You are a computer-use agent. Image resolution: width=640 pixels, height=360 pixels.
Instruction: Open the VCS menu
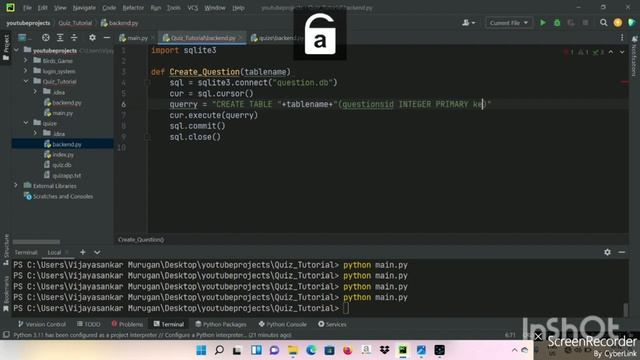(x=193, y=8)
